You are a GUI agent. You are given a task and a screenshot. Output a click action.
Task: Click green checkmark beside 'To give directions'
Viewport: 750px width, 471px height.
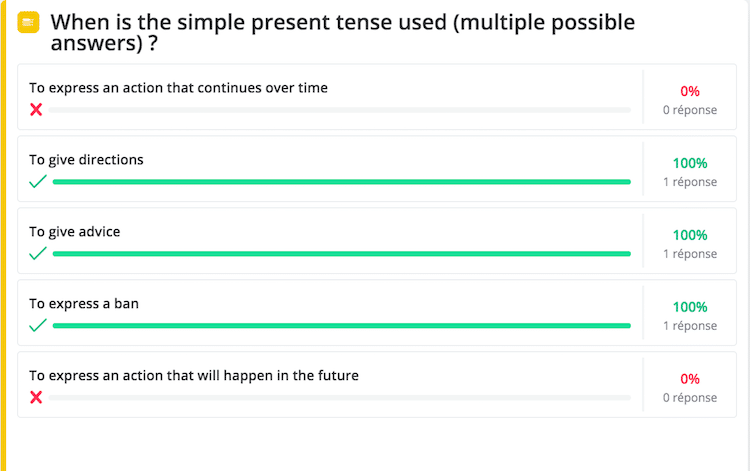pyautogui.click(x=38, y=182)
